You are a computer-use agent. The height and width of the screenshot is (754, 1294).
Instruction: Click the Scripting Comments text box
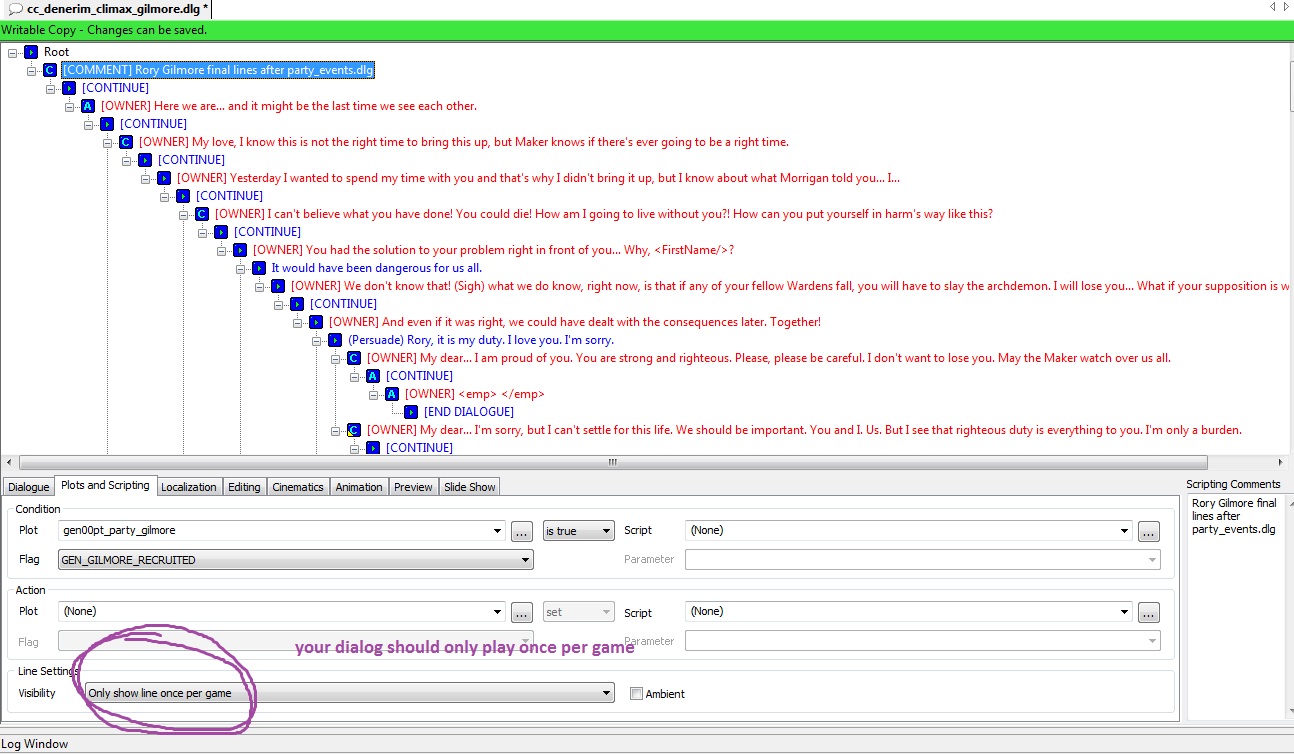pyautogui.click(x=1236, y=600)
